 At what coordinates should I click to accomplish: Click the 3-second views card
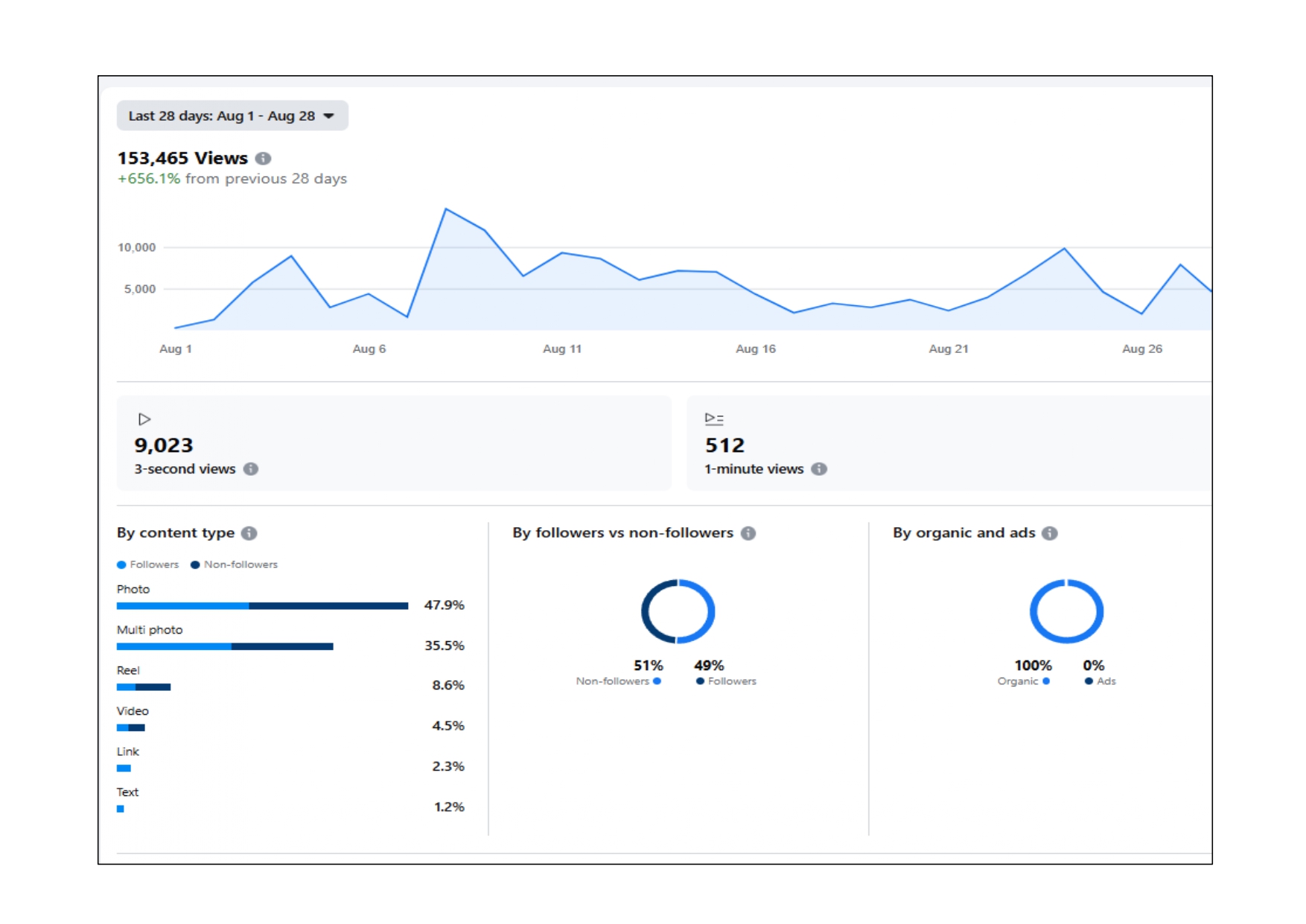(x=394, y=443)
